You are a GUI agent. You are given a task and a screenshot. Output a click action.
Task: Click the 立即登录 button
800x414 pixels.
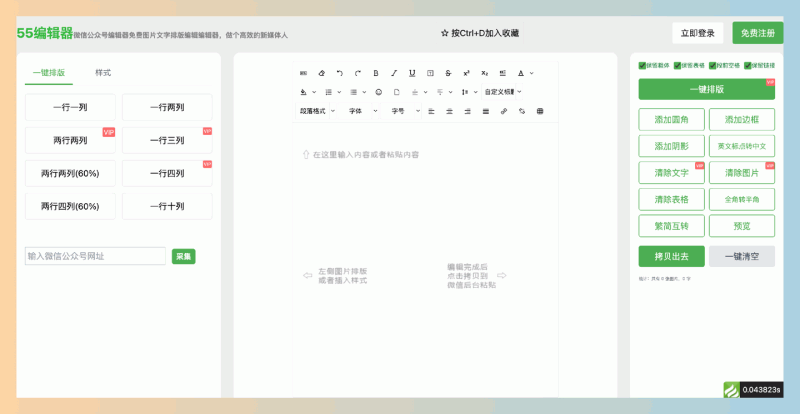tap(698, 33)
